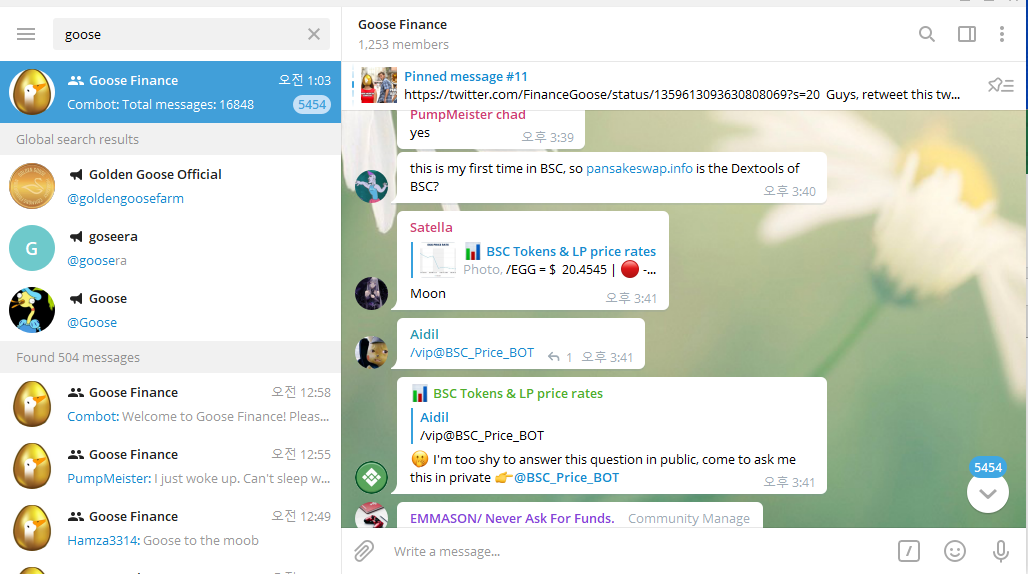Attach a file with the paperclip icon
Viewport: 1028px width, 574px height.
(364, 551)
